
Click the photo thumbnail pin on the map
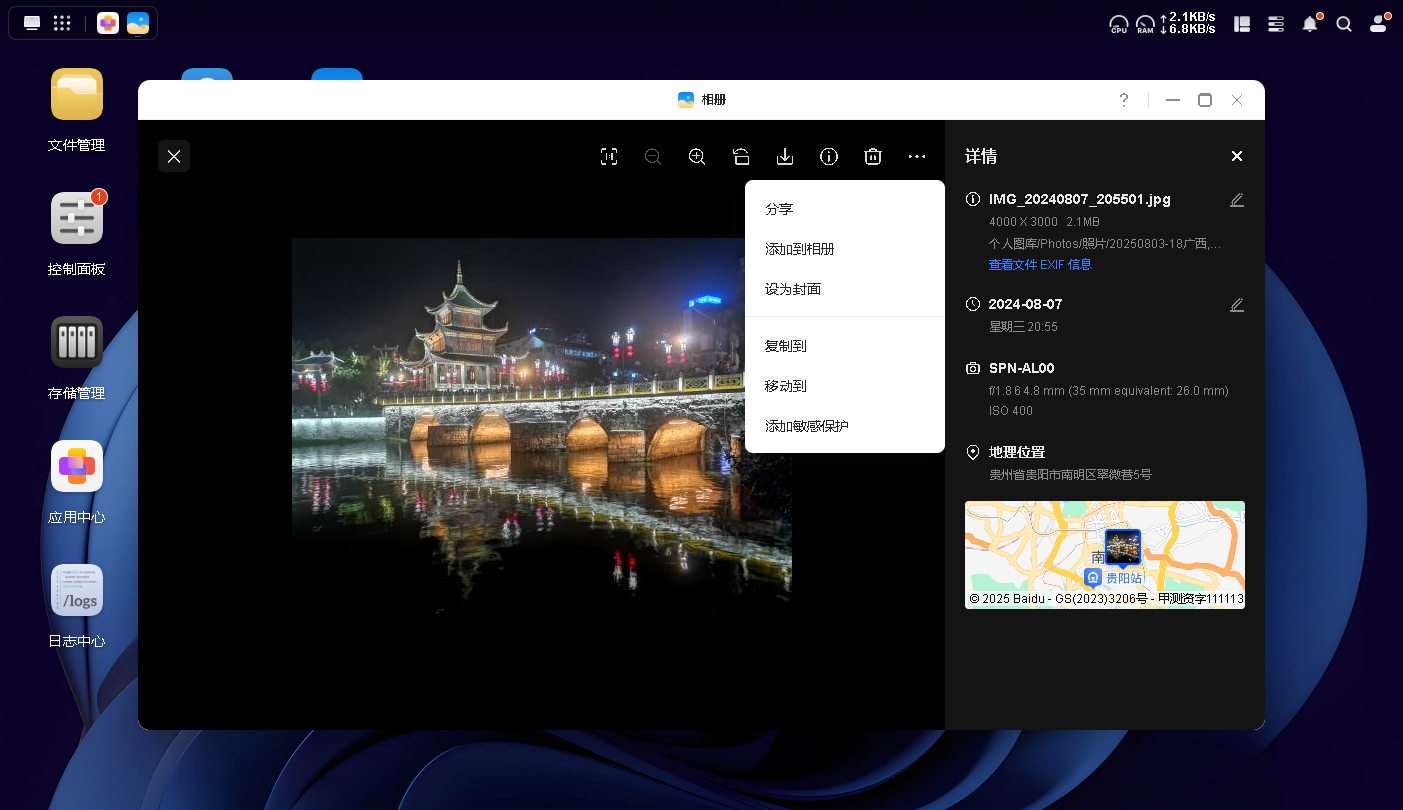click(x=1123, y=547)
